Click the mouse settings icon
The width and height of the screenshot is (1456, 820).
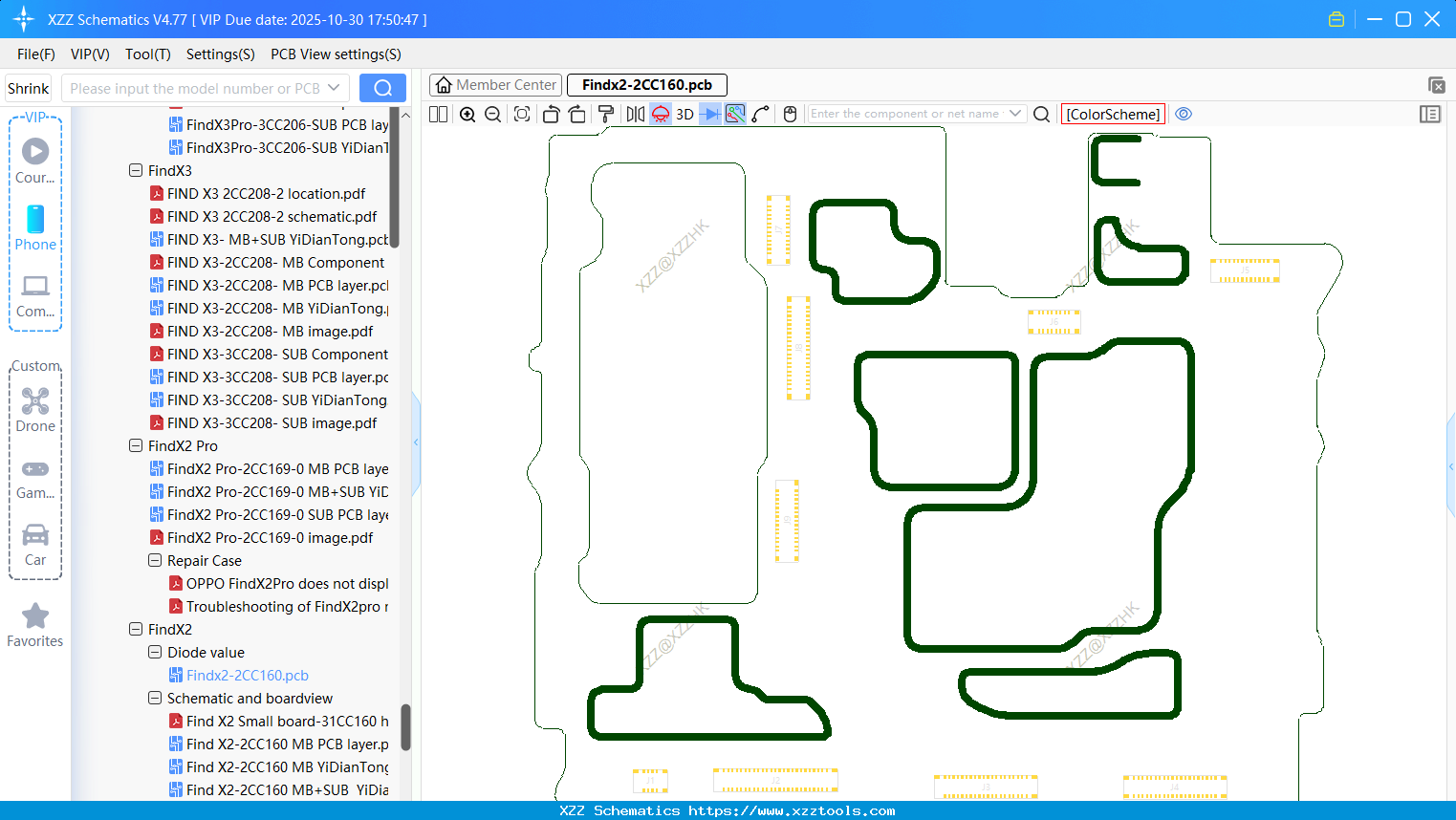[x=790, y=114]
